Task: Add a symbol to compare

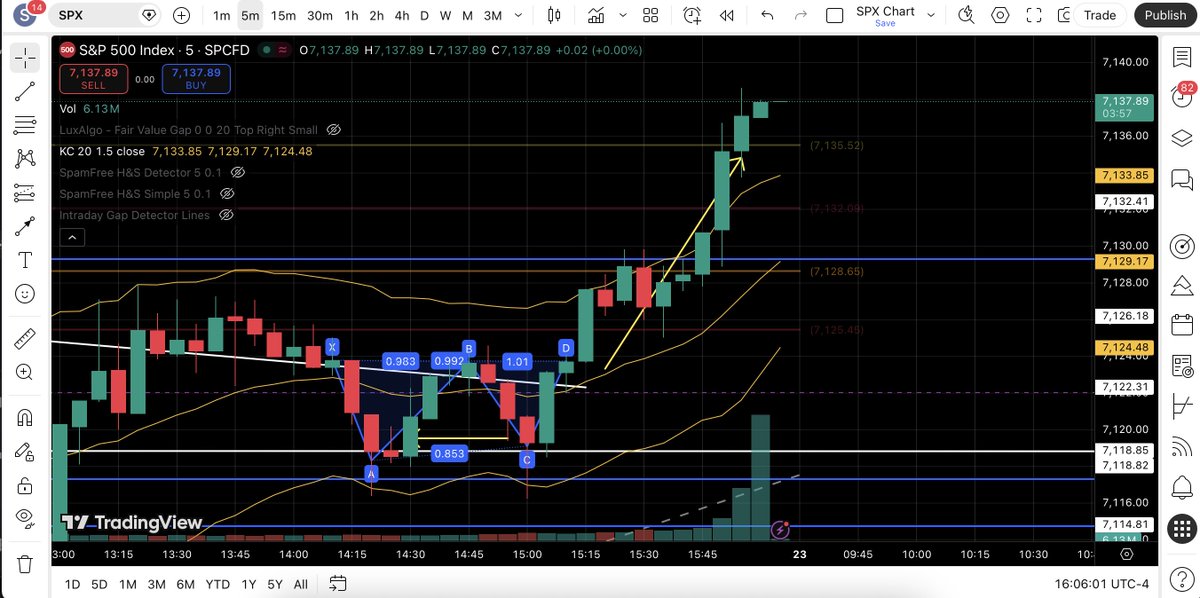Action: click(181, 15)
